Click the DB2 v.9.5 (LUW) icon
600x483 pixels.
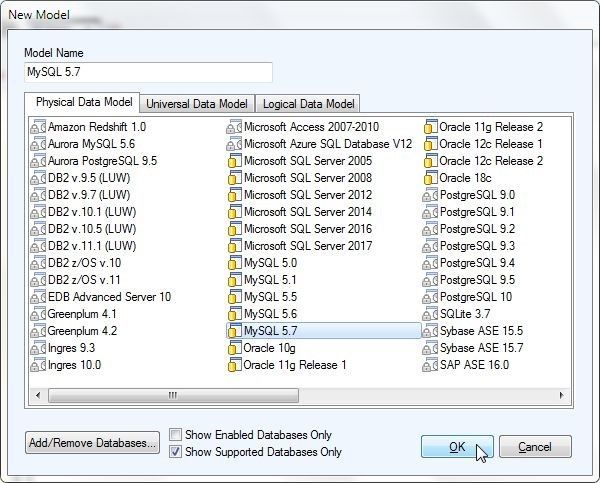pyautogui.click(x=38, y=178)
